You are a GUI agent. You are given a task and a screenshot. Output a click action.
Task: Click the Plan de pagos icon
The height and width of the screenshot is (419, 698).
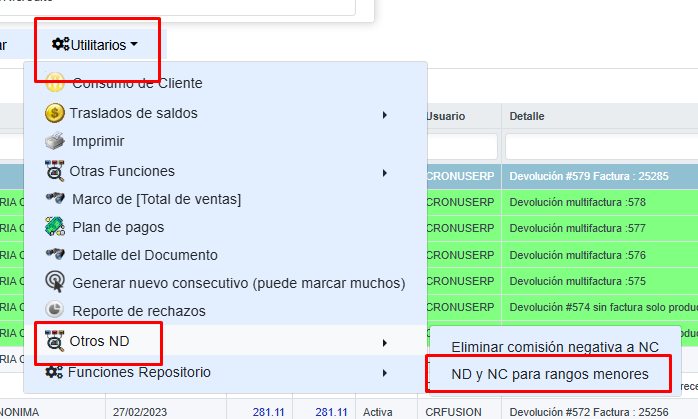click(x=56, y=227)
